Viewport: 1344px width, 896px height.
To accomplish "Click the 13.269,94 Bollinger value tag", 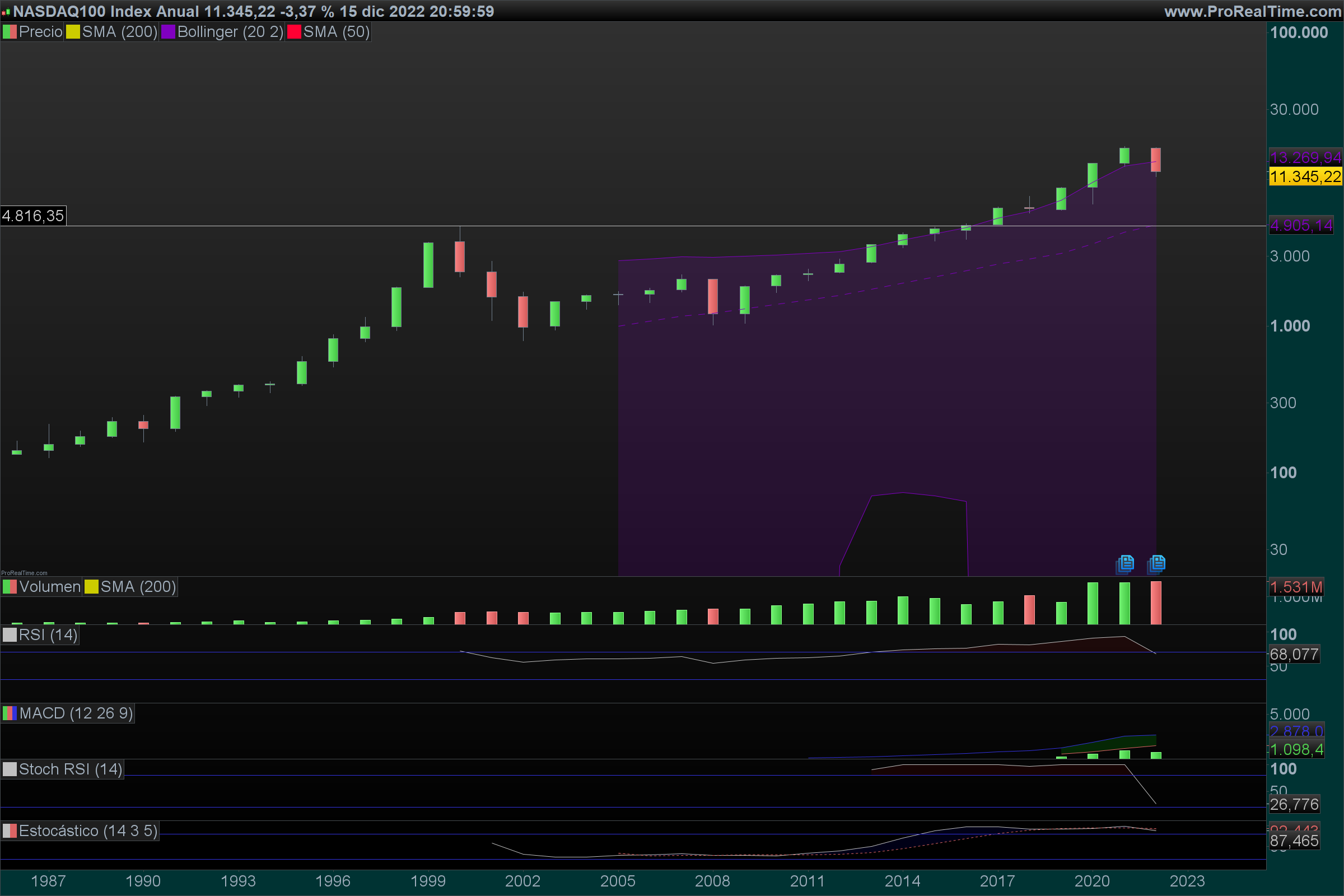I will (1305, 158).
